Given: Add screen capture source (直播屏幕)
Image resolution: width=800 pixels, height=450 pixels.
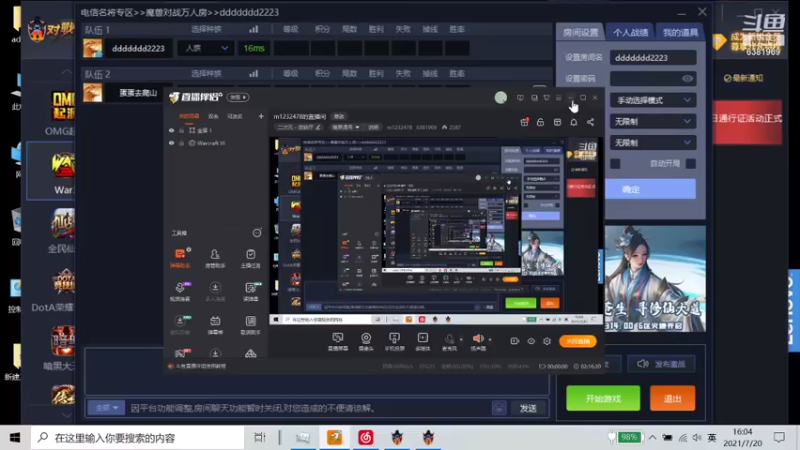Looking at the screenshot, I should 338,341.
